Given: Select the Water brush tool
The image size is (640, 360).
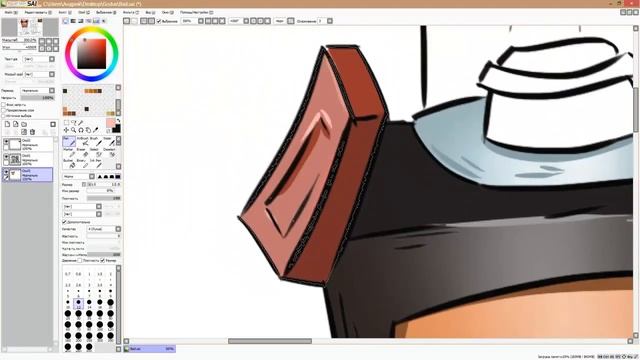Looking at the screenshot, I should tap(110, 141).
